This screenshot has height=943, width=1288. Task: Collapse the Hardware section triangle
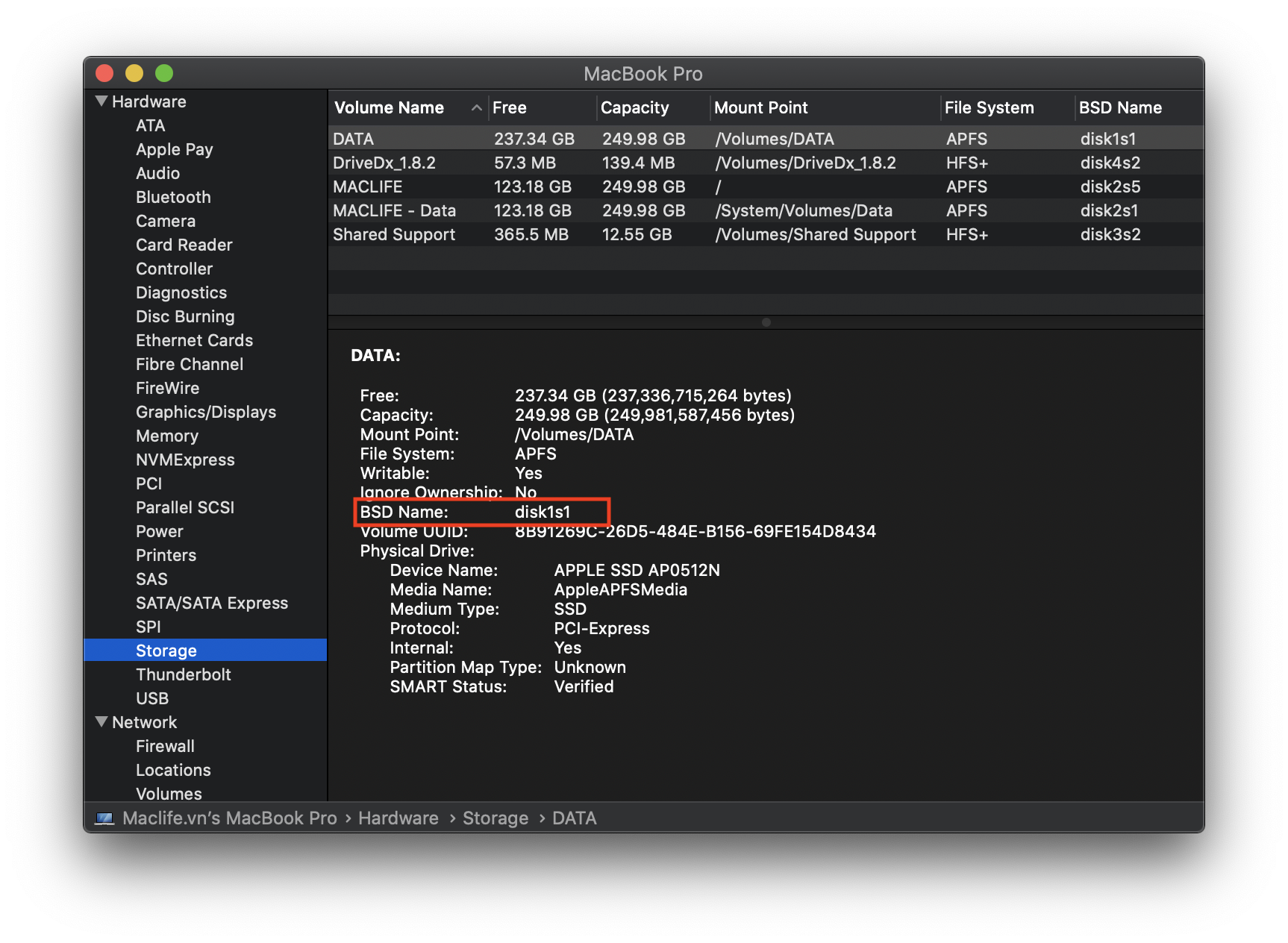(x=101, y=101)
